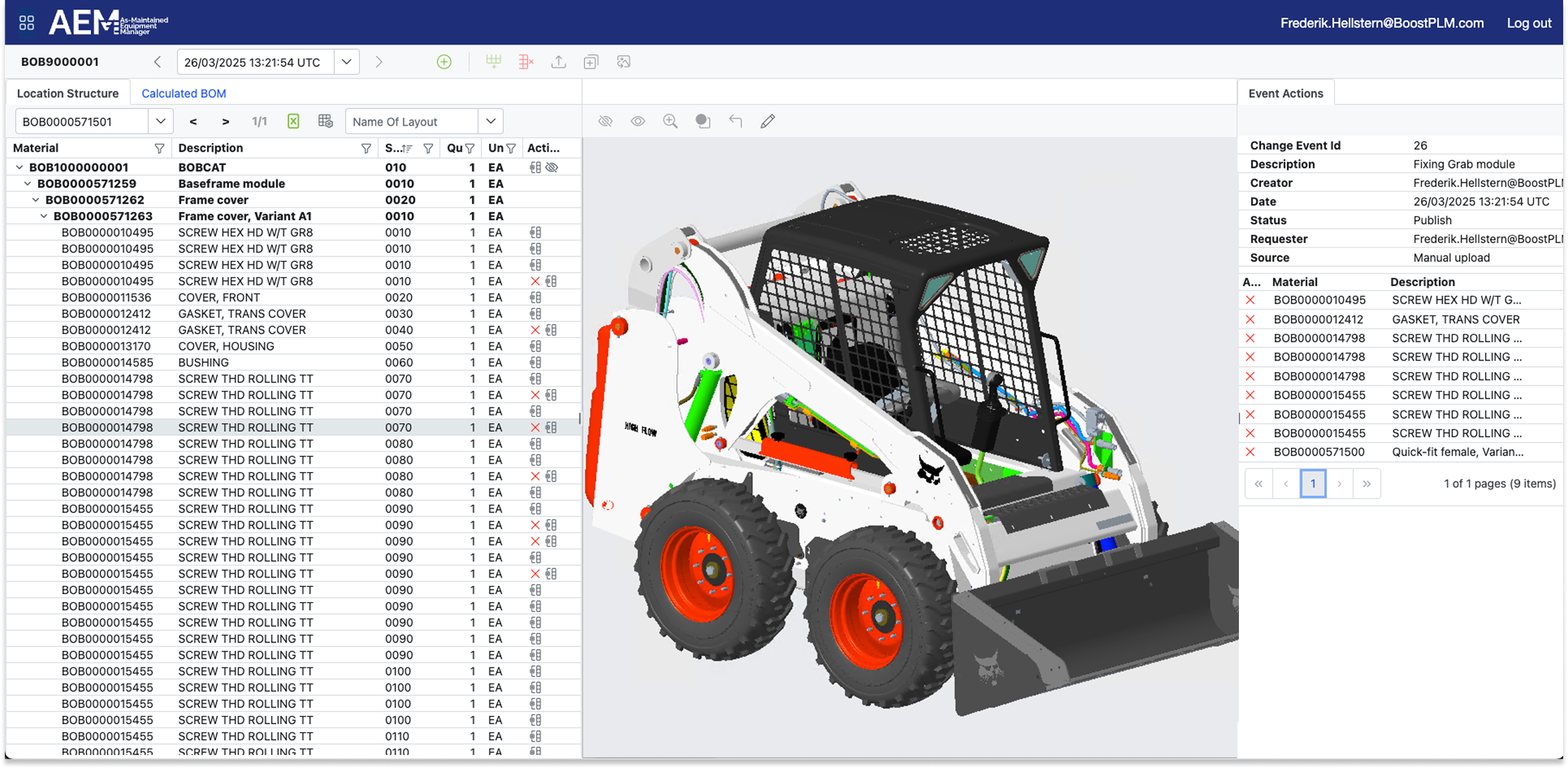Select the Event Actions tab
1568x769 pixels.
click(x=1285, y=94)
